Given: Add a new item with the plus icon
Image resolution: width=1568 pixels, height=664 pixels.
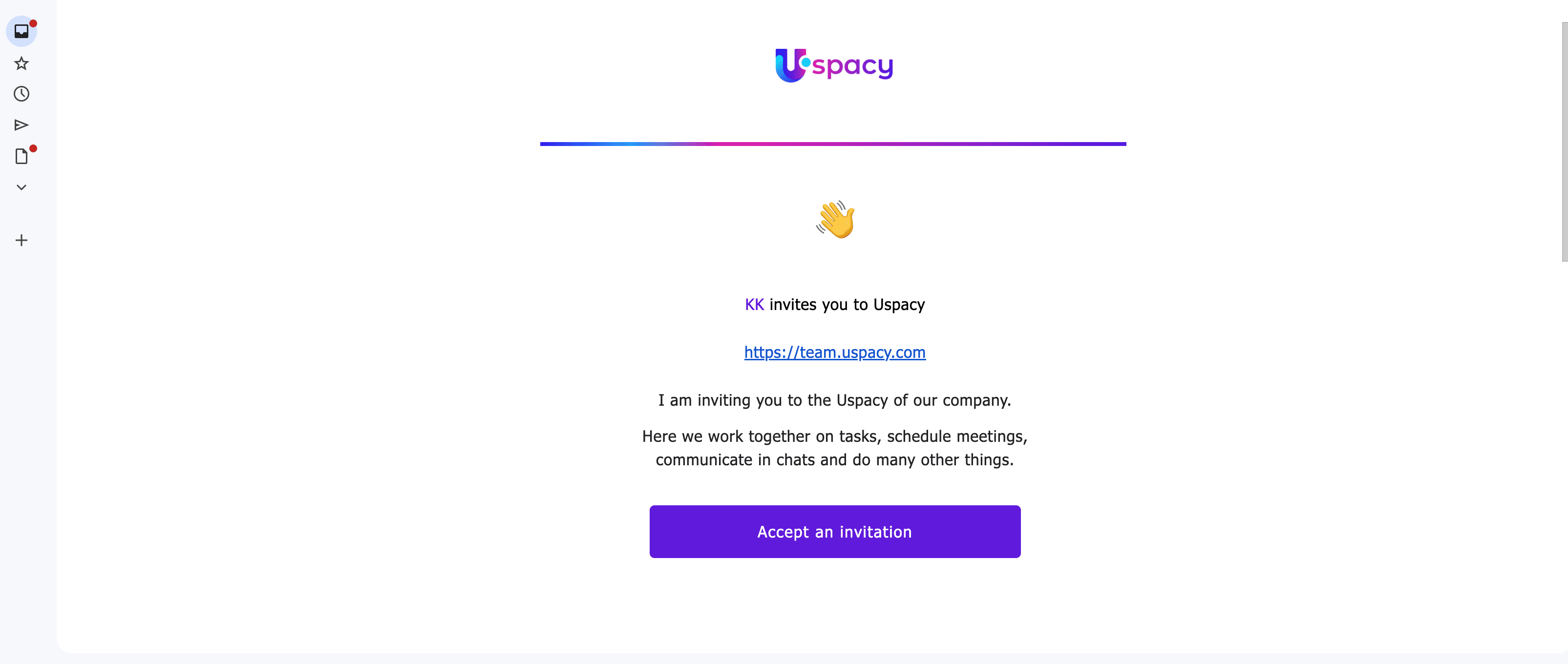Looking at the screenshot, I should (22, 240).
